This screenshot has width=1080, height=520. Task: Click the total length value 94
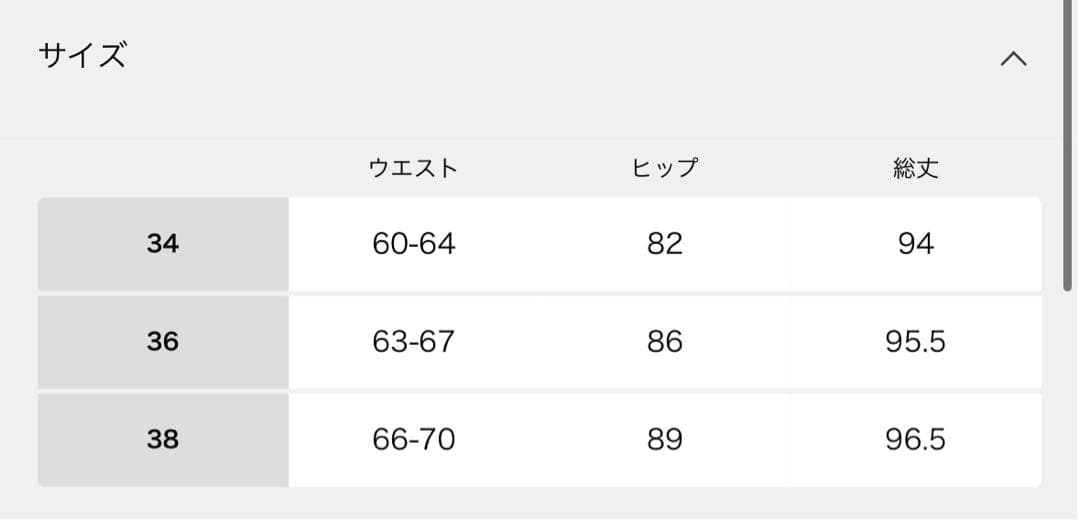pyautogui.click(x=915, y=244)
